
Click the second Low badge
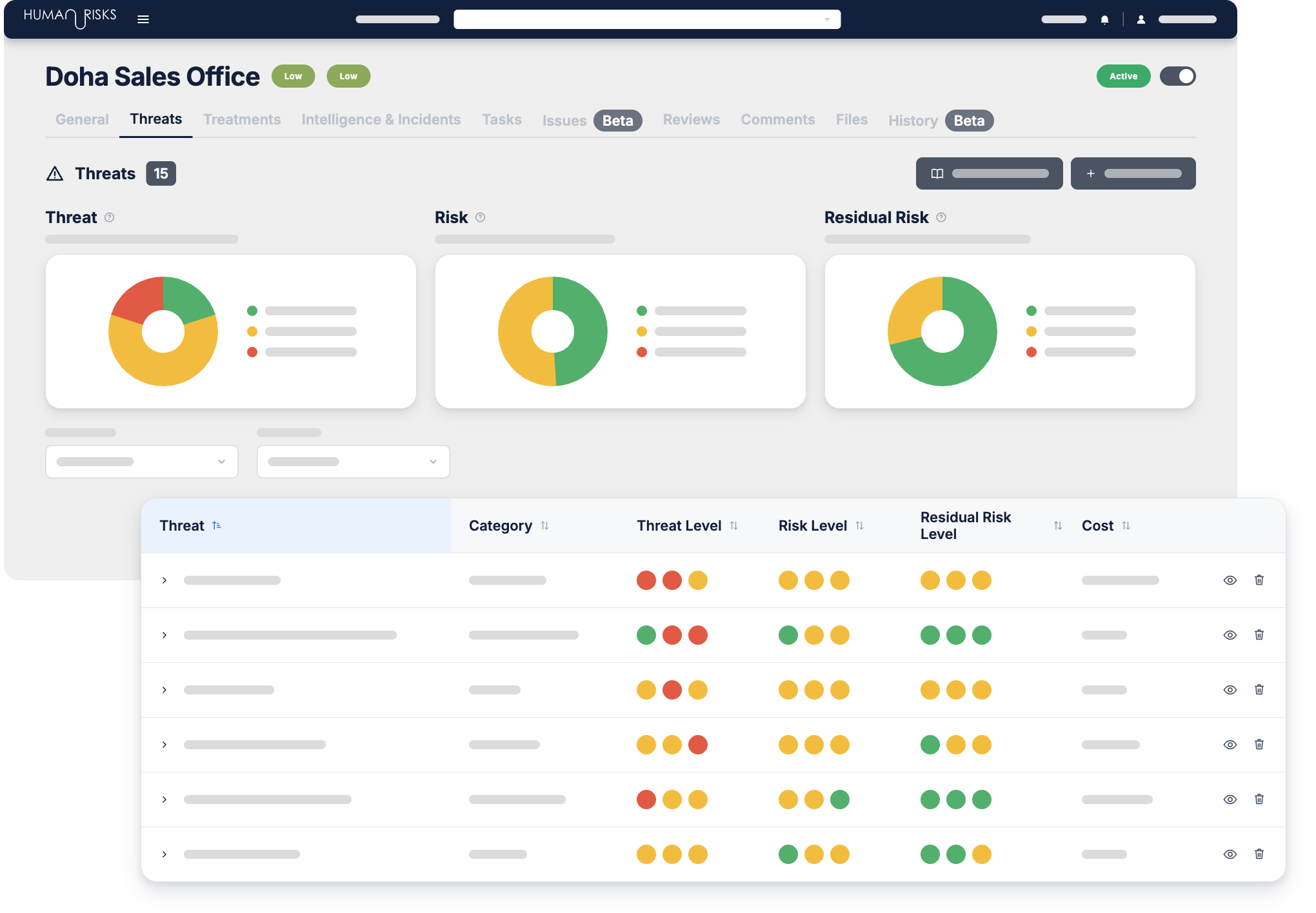click(x=348, y=76)
